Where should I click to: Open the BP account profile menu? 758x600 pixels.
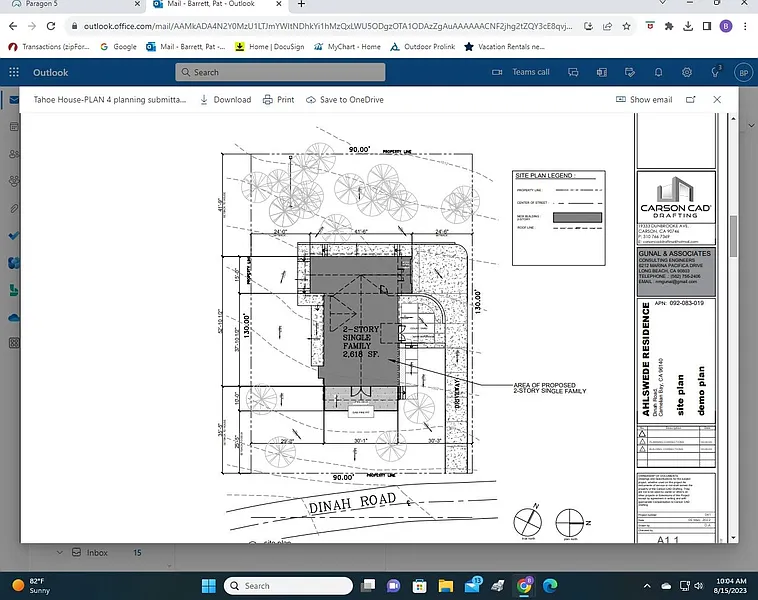click(742, 72)
